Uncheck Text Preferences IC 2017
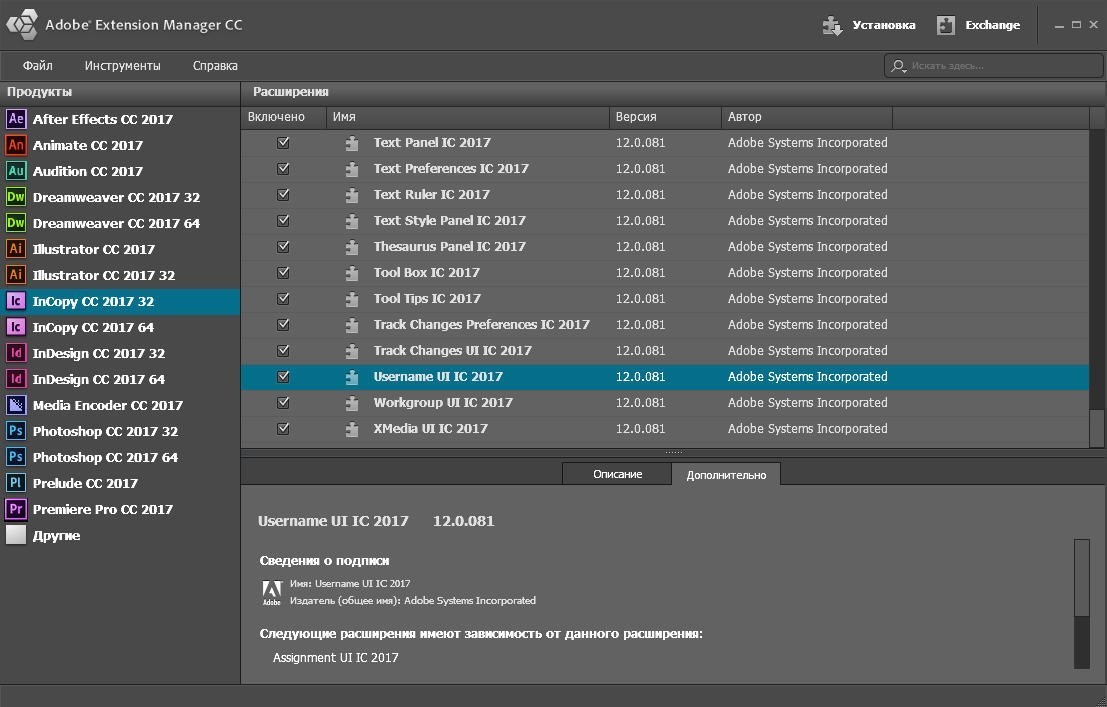Image resolution: width=1107 pixels, height=707 pixels. pyautogui.click(x=283, y=169)
